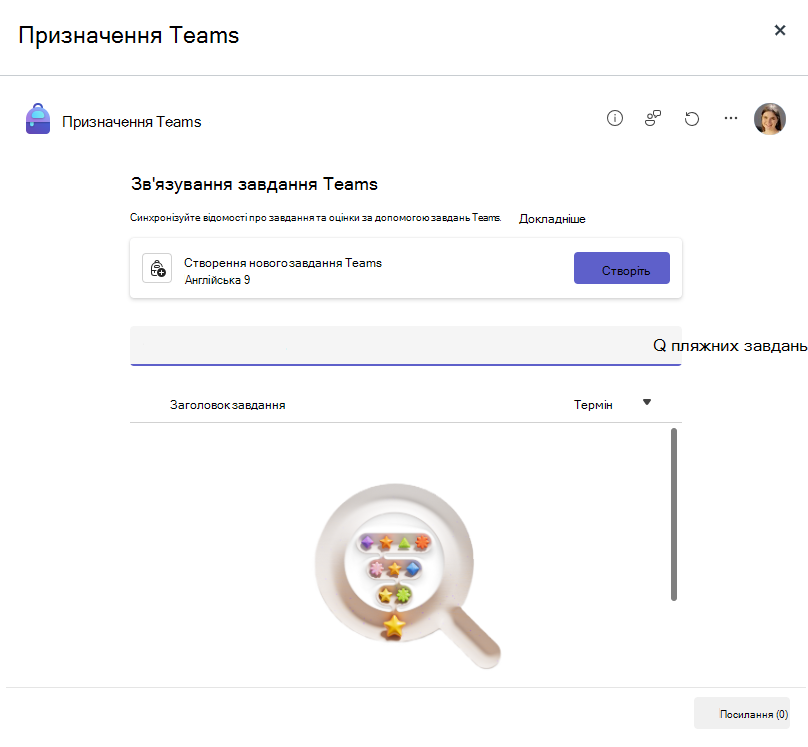808x747 pixels.
Task: Click the assignment list scrollbar
Action: tap(674, 514)
